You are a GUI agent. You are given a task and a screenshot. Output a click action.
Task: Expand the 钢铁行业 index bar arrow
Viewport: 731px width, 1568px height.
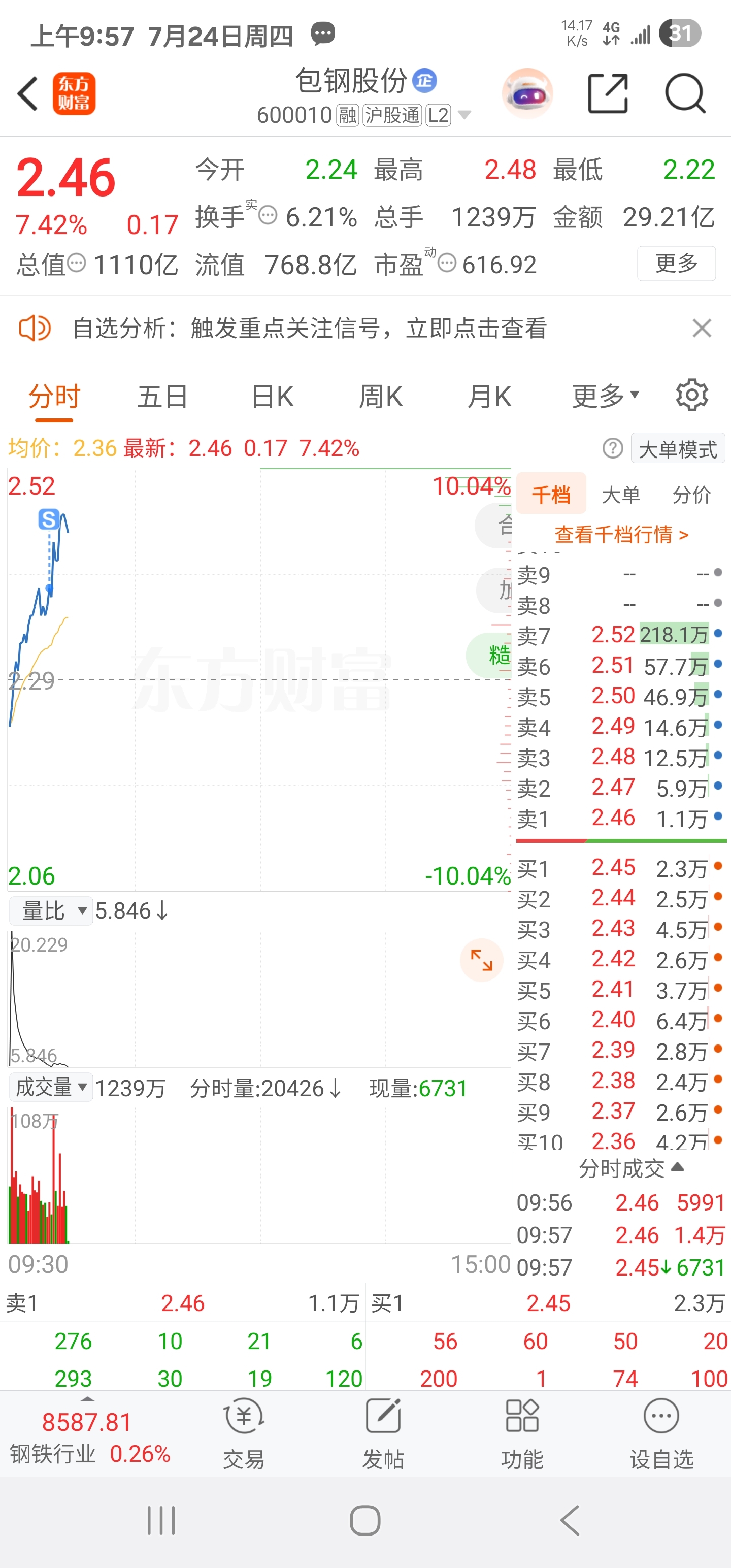coord(88,1400)
